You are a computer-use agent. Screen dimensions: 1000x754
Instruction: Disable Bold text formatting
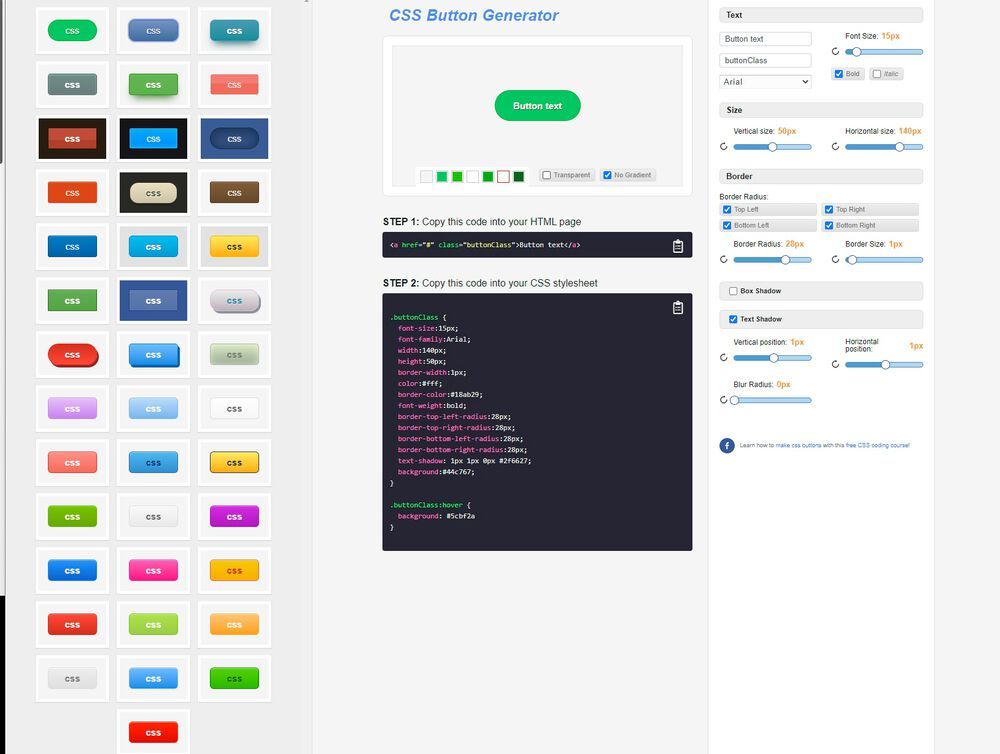point(838,73)
